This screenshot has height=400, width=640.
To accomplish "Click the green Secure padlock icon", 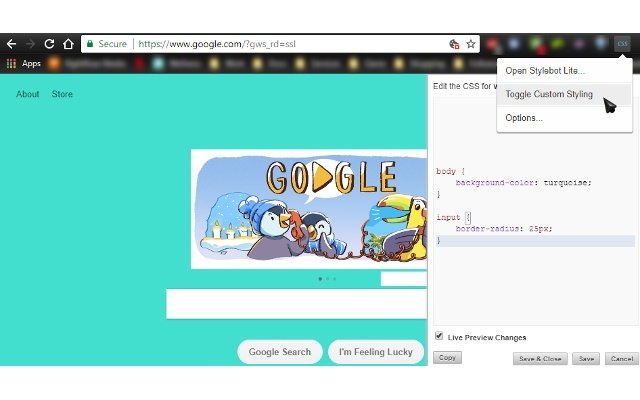I will click(90, 44).
